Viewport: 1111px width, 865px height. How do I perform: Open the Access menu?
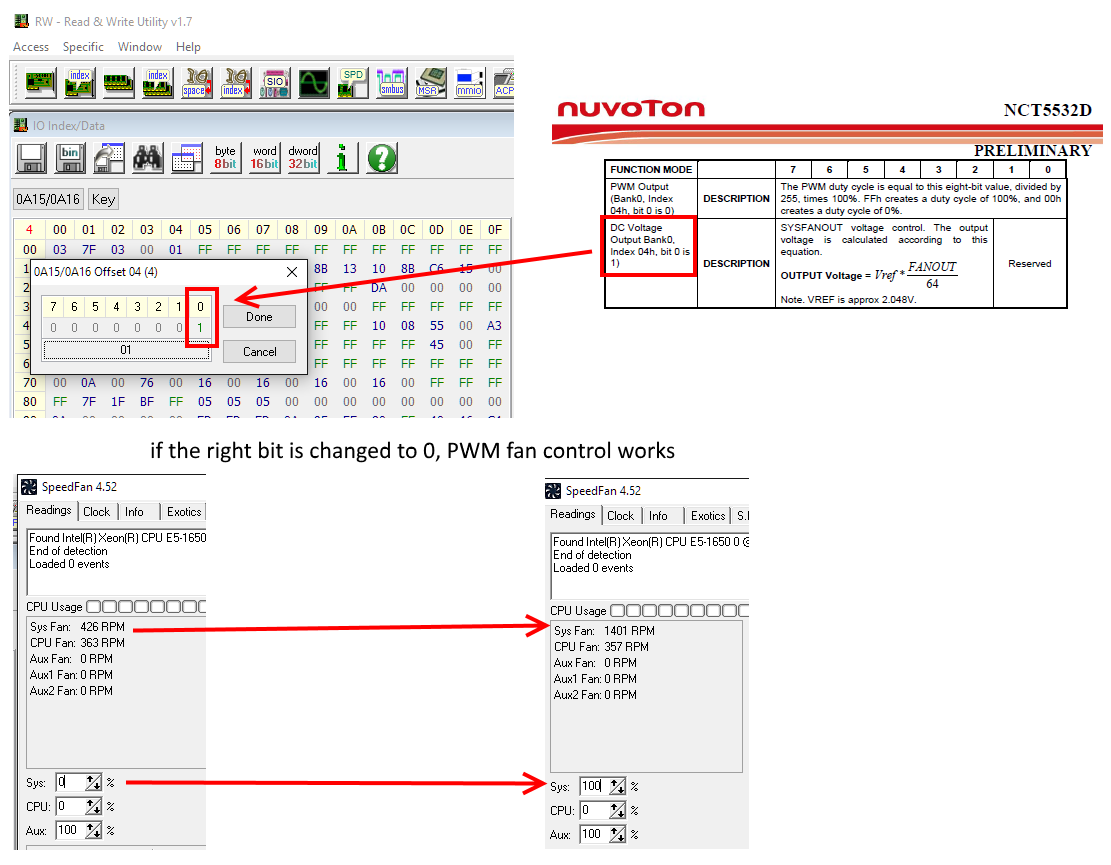click(x=31, y=47)
